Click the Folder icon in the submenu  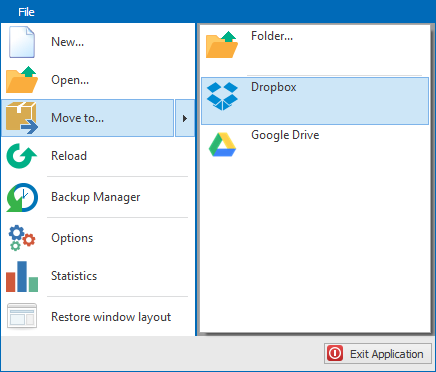point(222,44)
